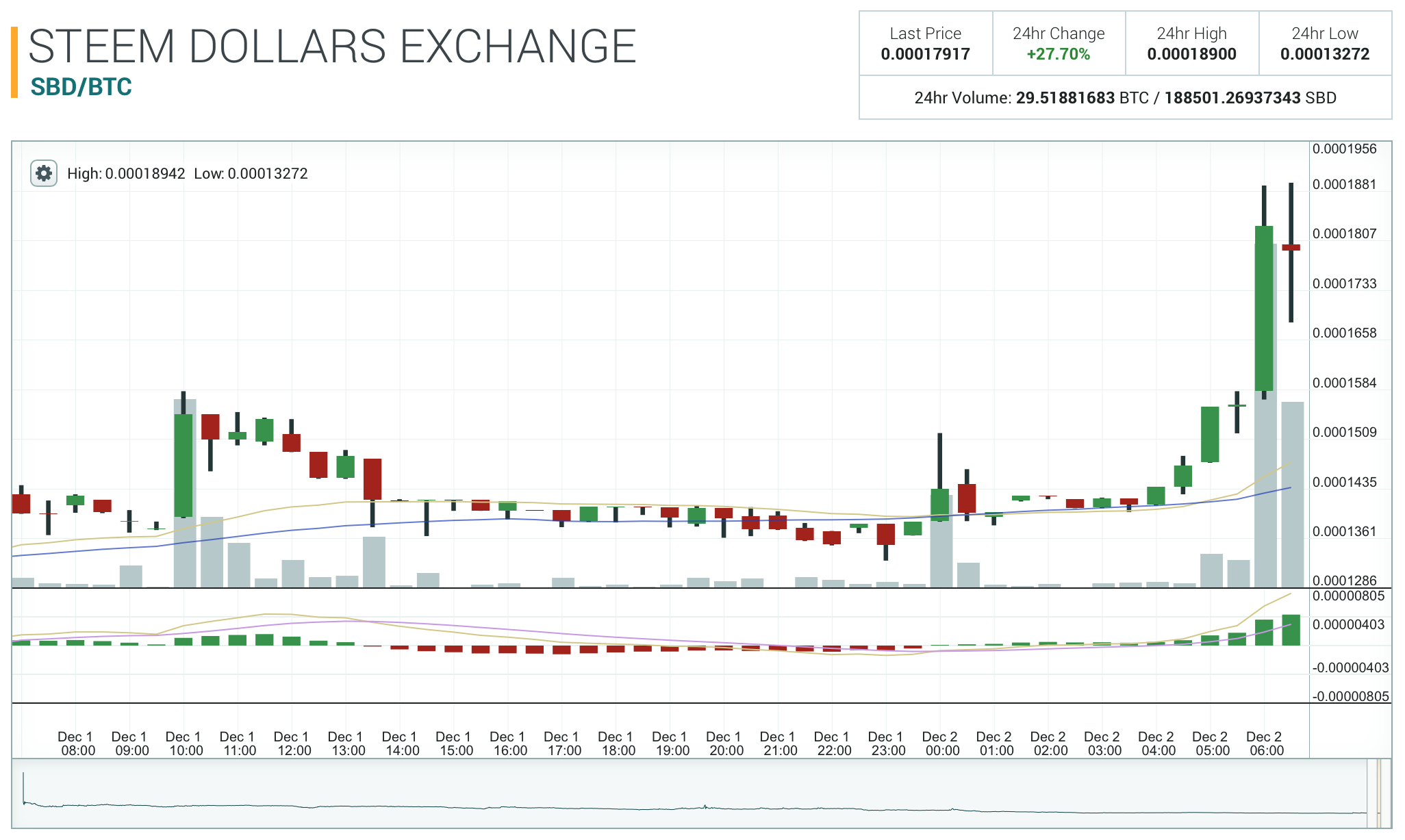The height and width of the screenshot is (840, 1405).
Task: Click the red candle at chart's right edge
Action: click(1291, 247)
